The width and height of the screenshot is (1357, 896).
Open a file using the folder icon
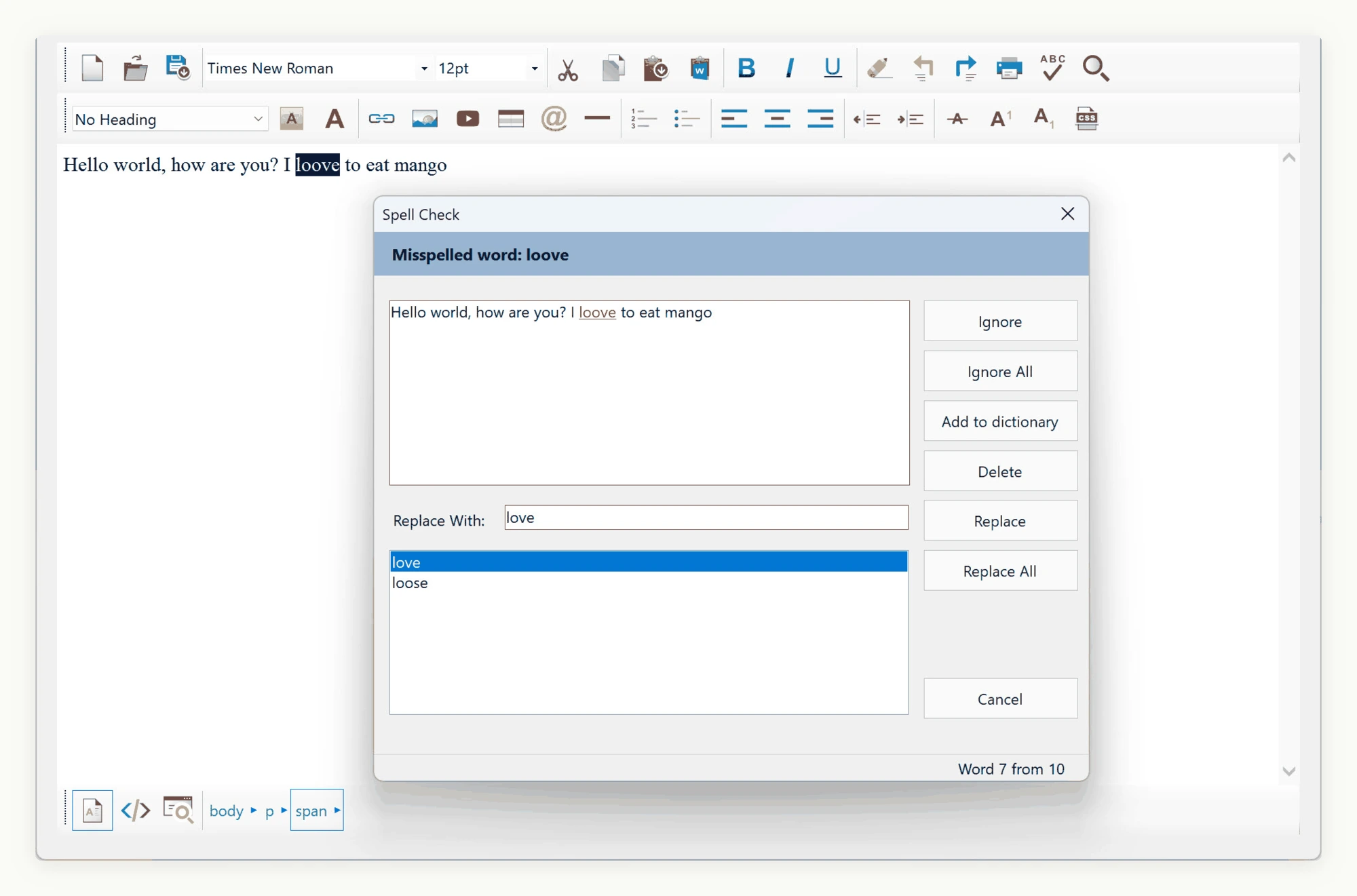pyautogui.click(x=135, y=68)
